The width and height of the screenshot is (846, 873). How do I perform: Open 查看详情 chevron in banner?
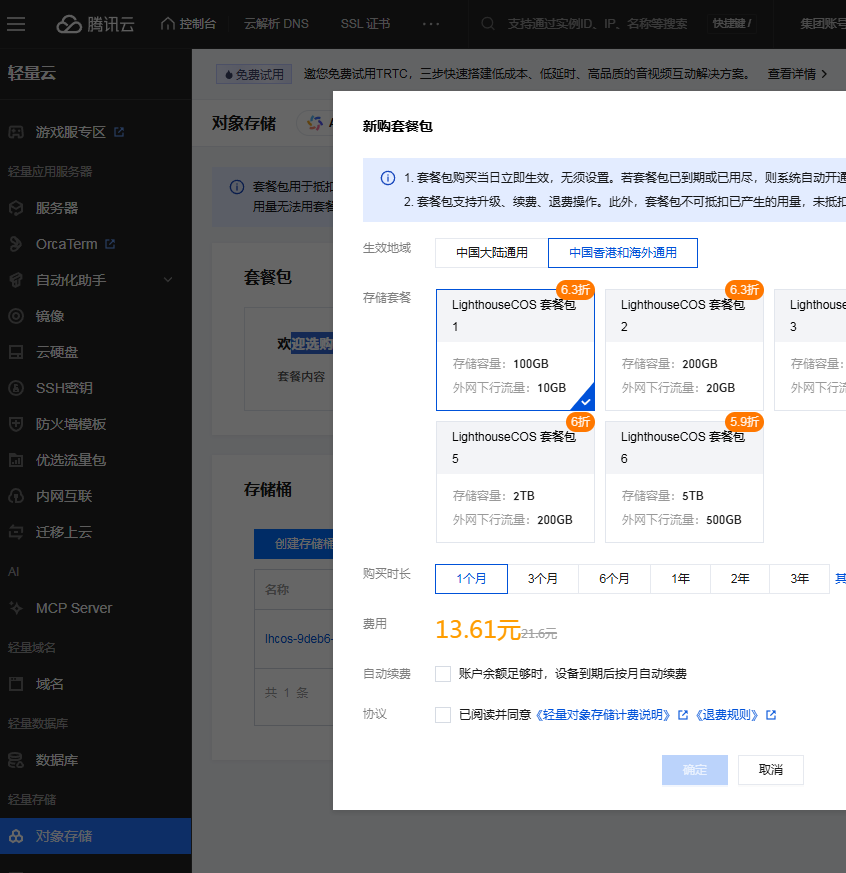click(x=824, y=74)
